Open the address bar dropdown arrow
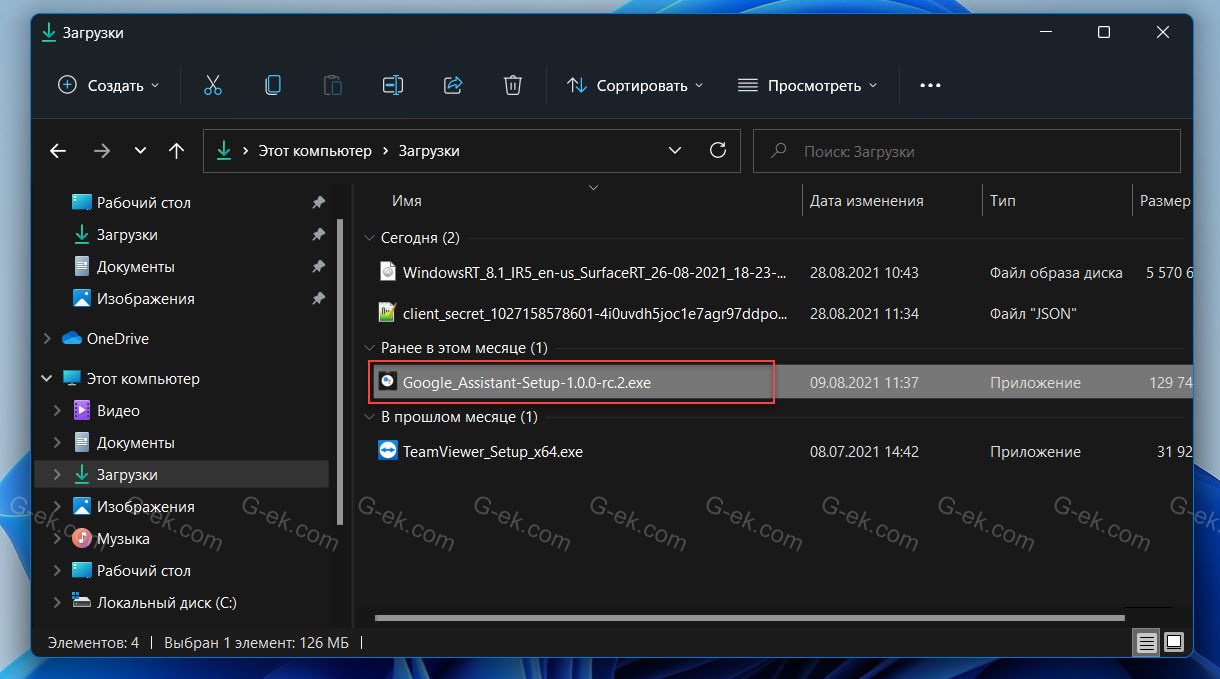This screenshot has height=679, width=1220. click(x=675, y=149)
